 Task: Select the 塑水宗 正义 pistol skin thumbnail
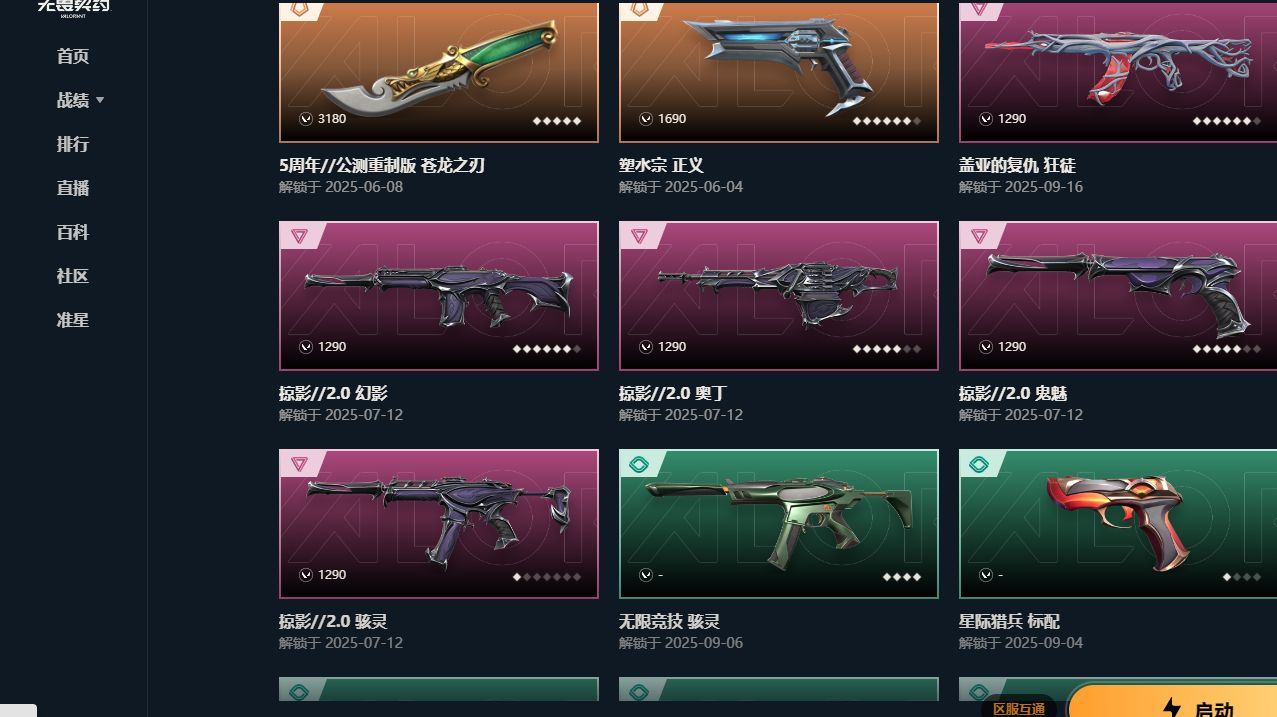coord(779,72)
